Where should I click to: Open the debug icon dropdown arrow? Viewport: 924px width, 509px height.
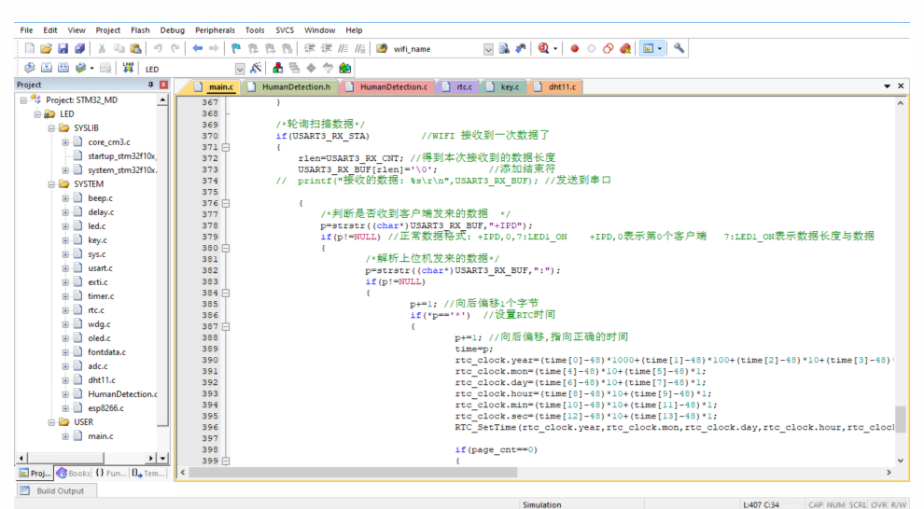555,49
